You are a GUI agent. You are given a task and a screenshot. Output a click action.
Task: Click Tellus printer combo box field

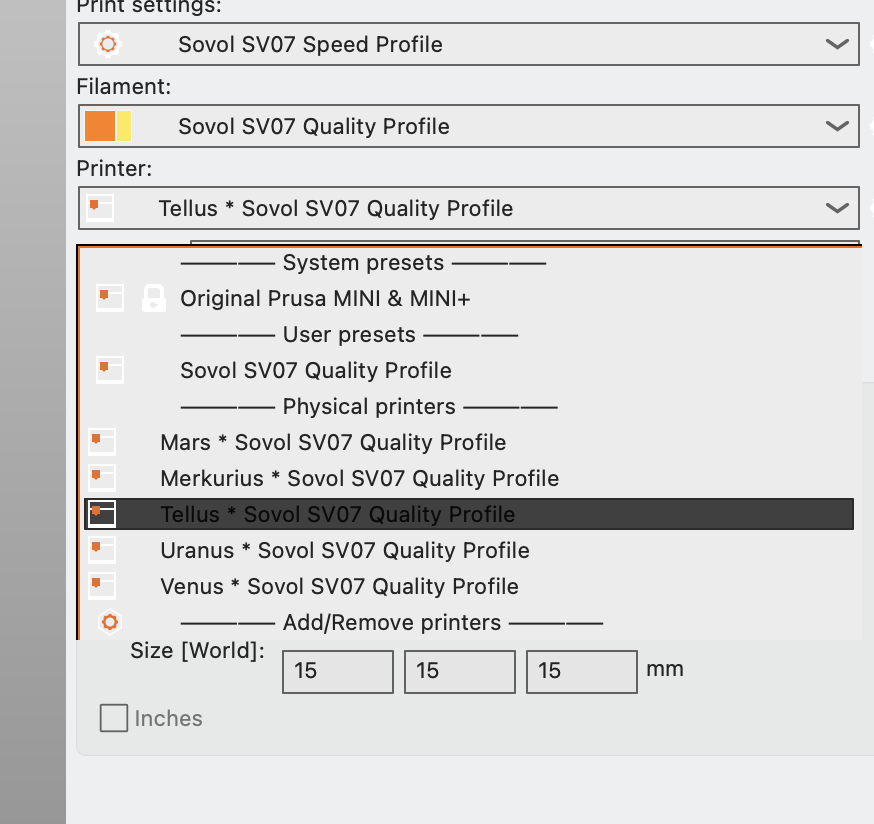[x=469, y=208]
